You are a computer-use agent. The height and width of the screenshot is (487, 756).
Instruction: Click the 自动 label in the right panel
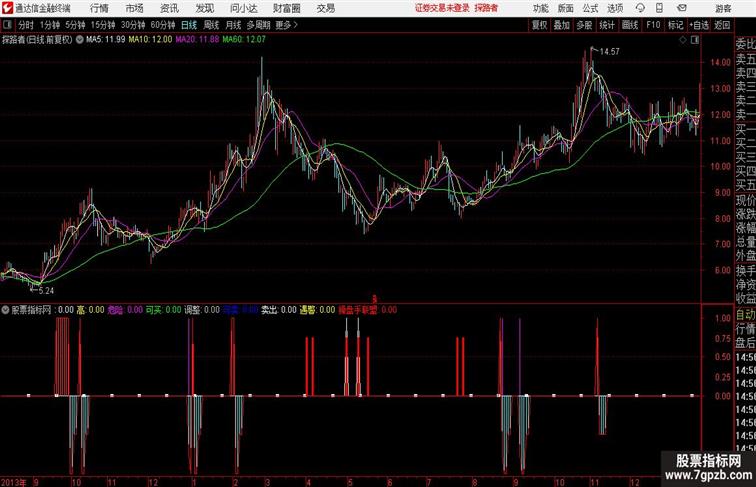point(745,315)
